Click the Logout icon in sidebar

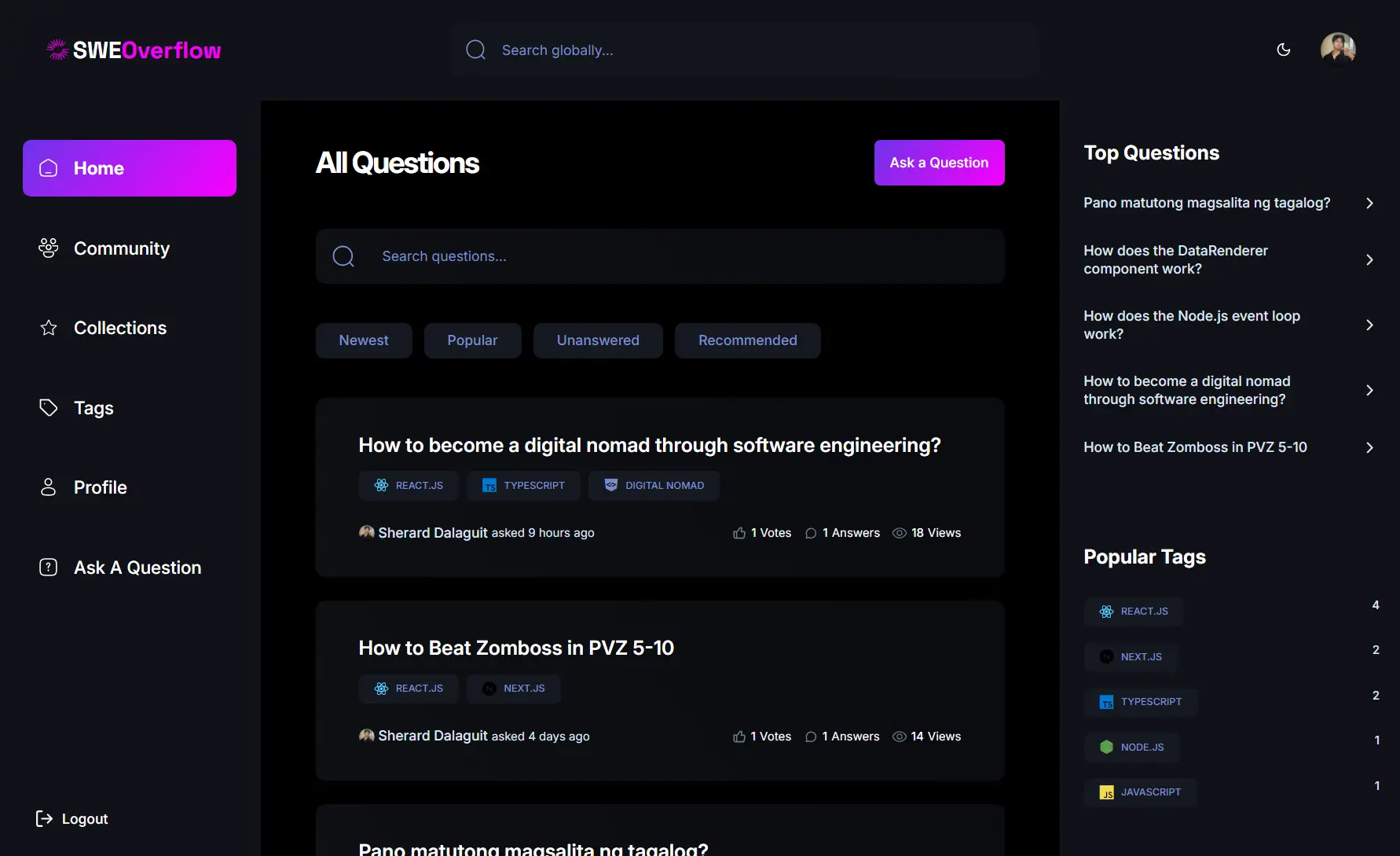45,819
